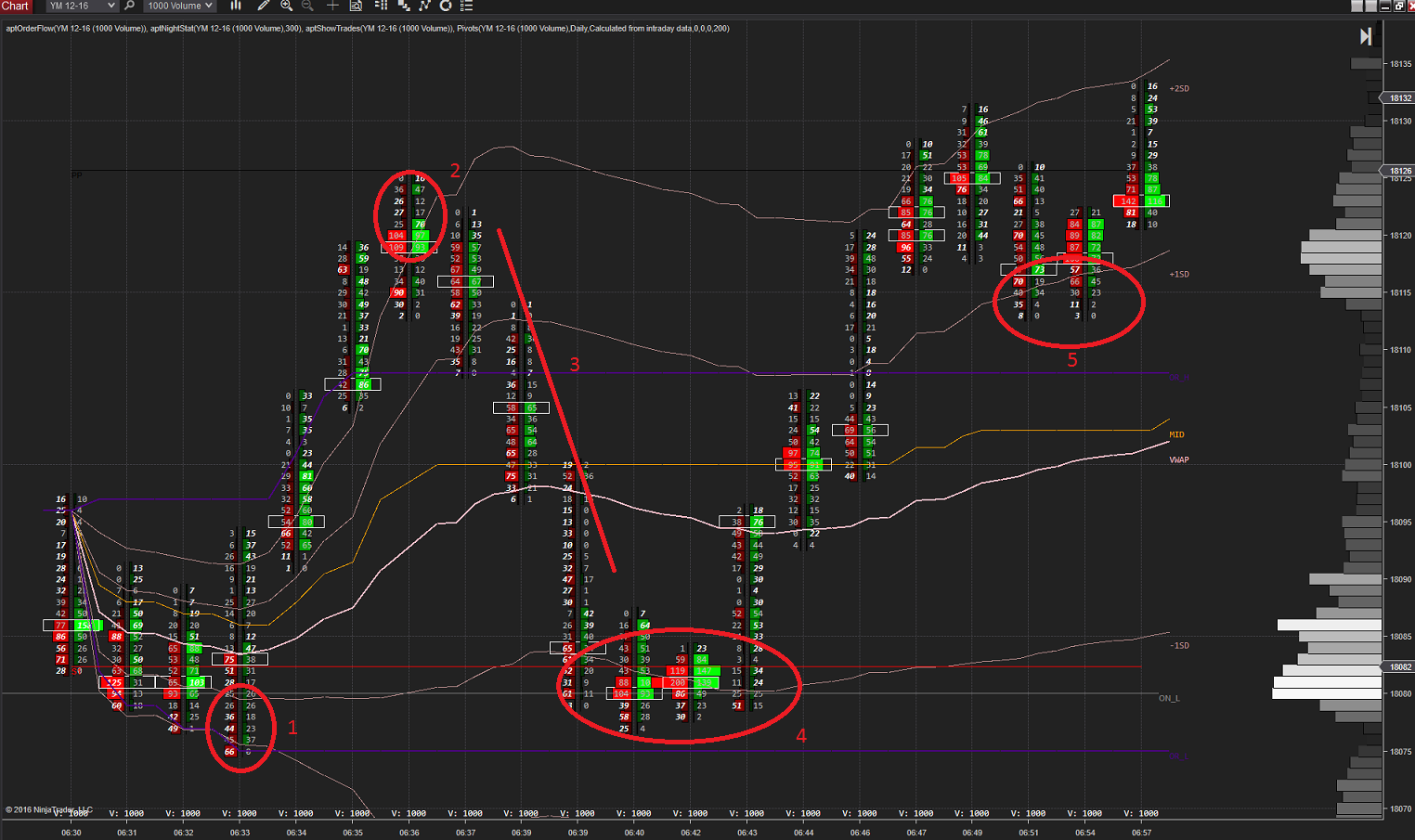Select the crosshair cursor tool

(x=331, y=6)
